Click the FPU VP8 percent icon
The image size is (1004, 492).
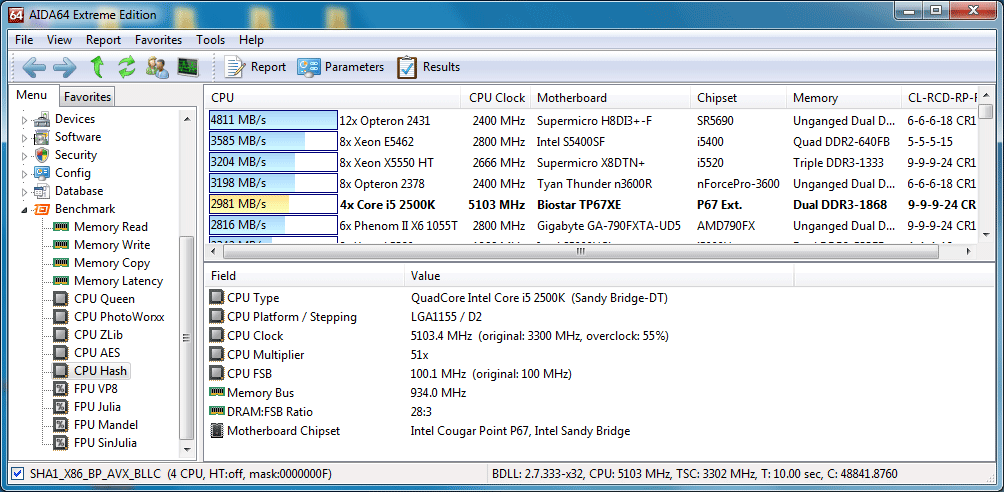coord(61,388)
